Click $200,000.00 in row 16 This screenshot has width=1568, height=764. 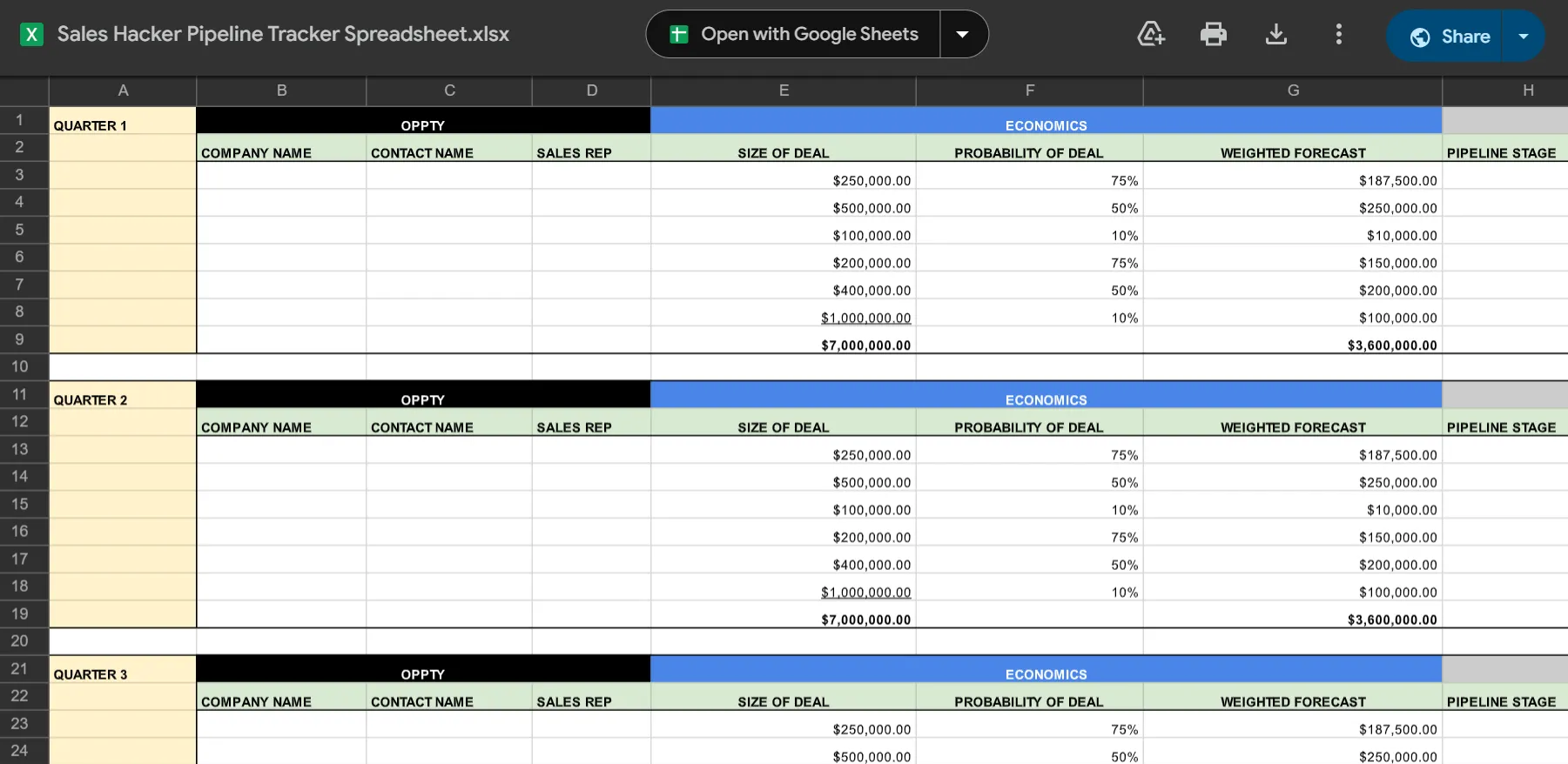(x=784, y=532)
